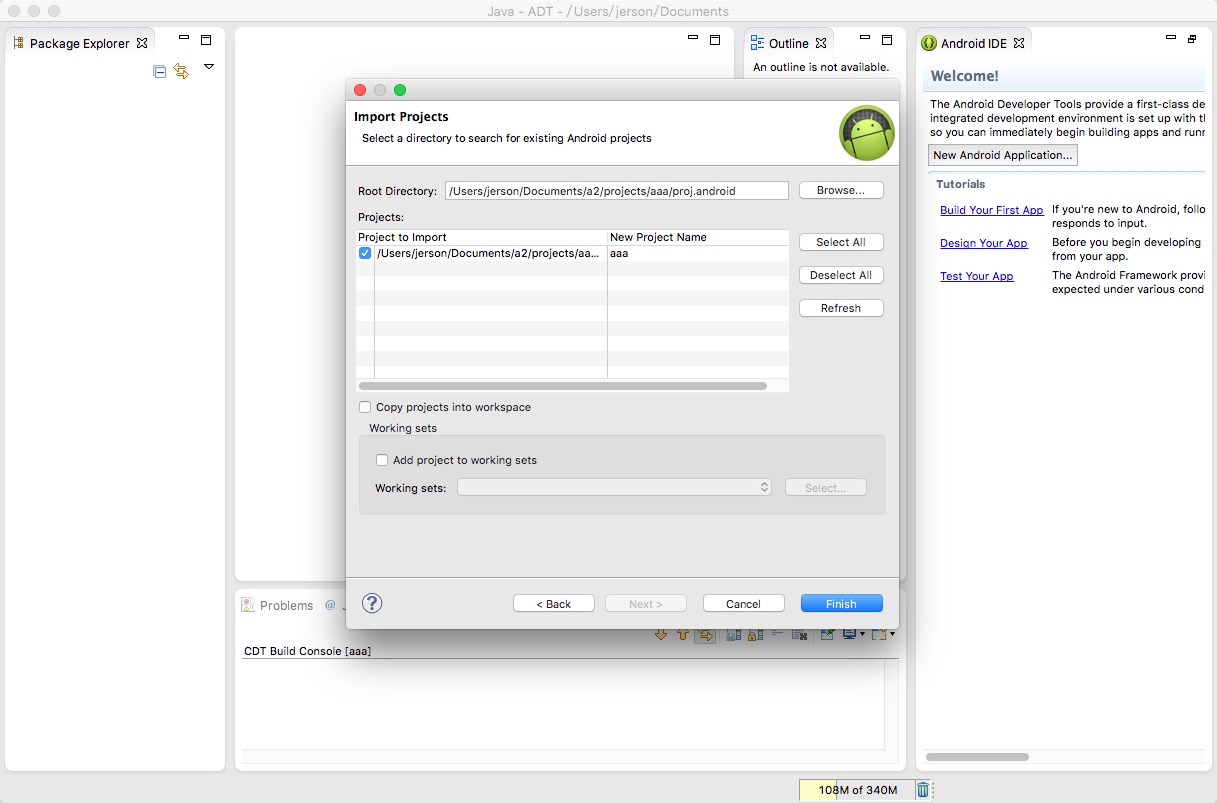
Task: Click Deselect All button
Action: pyautogui.click(x=840, y=275)
